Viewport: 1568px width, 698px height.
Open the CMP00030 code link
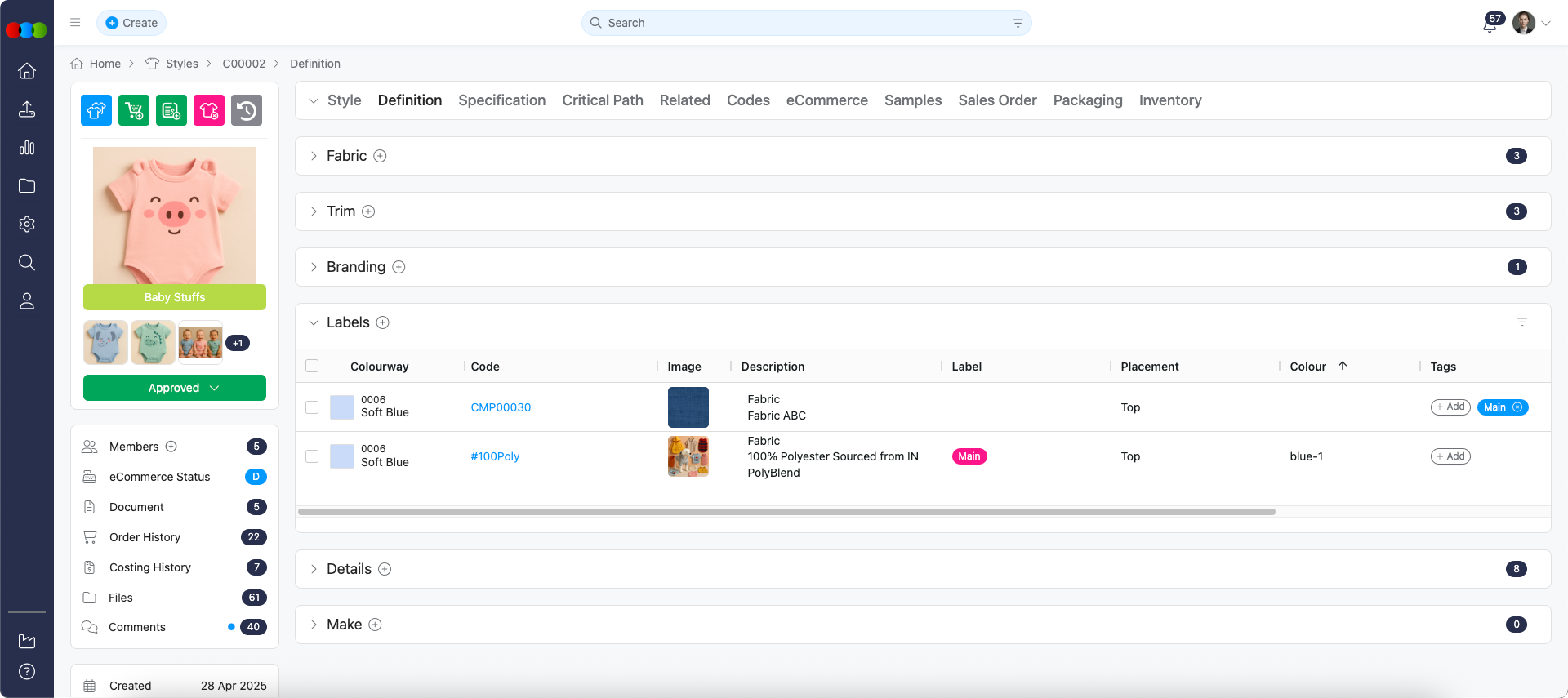(x=501, y=407)
